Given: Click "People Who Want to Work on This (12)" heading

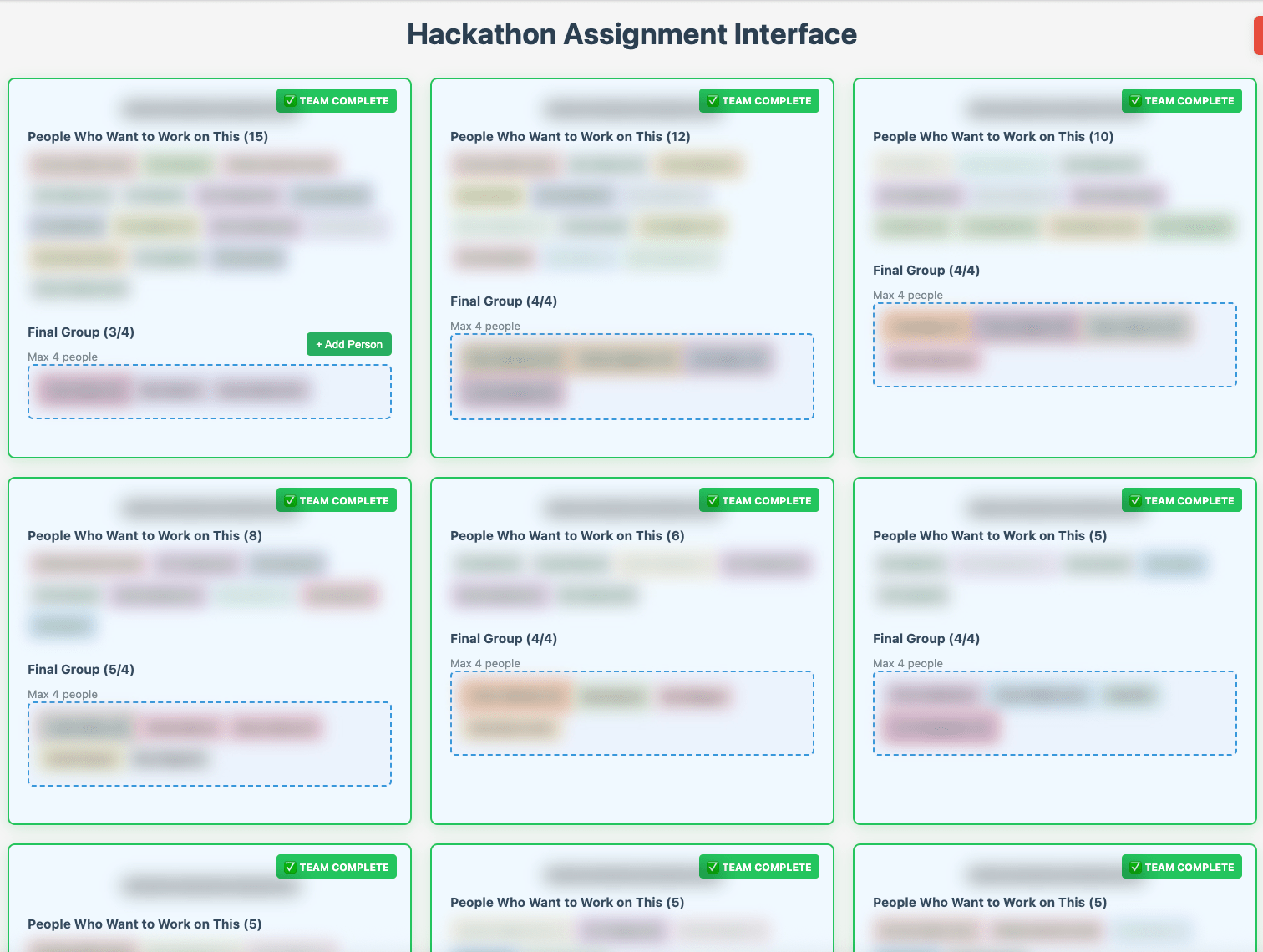Looking at the screenshot, I should (x=570, y=137).
